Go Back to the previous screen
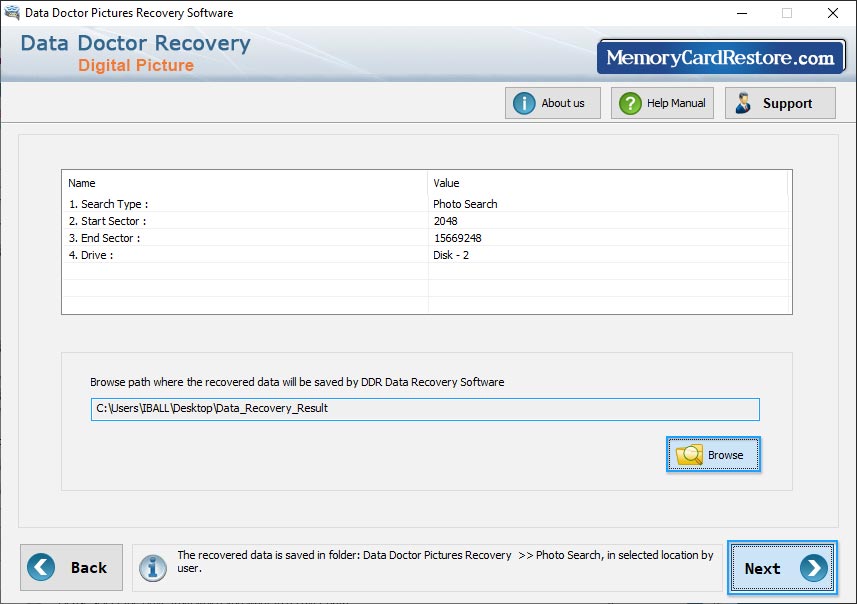The image size is (857, 604). pos(72,567)
